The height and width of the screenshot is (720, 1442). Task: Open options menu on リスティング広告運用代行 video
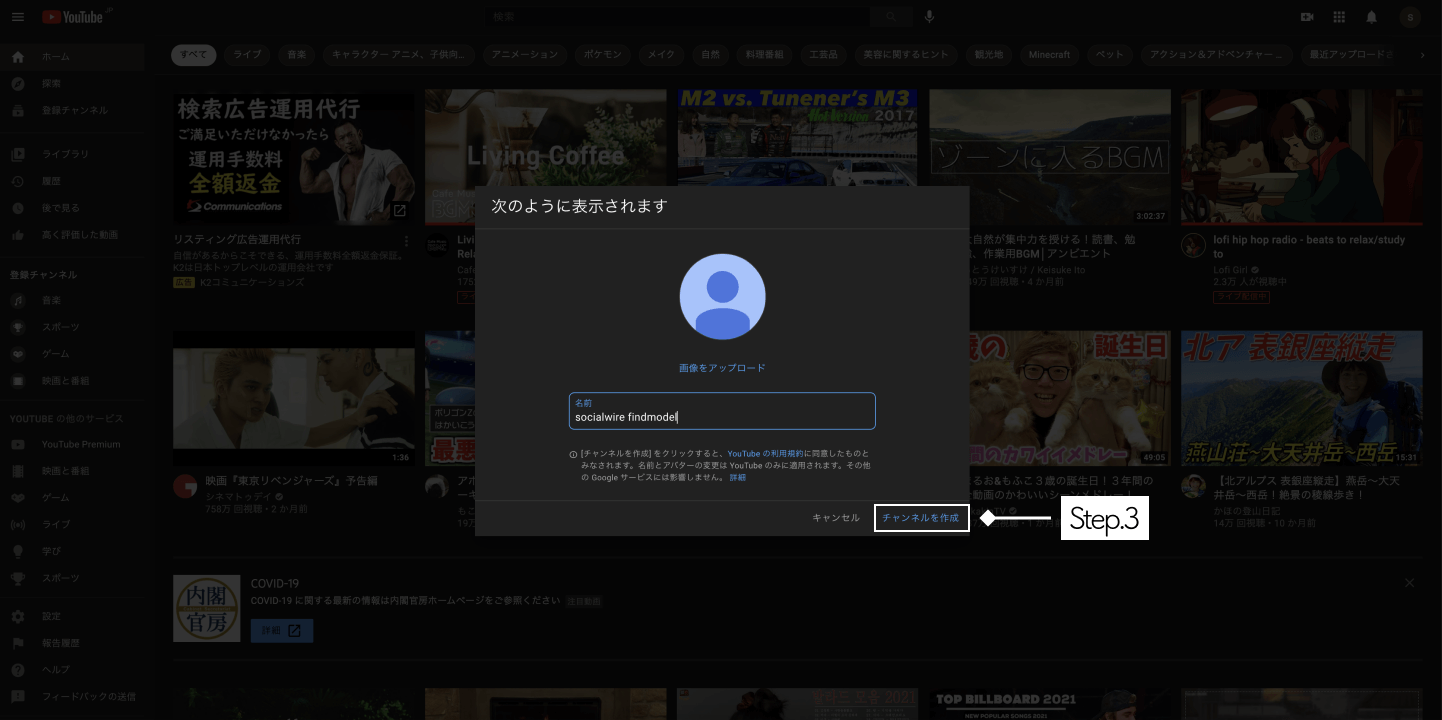(406, 241)
